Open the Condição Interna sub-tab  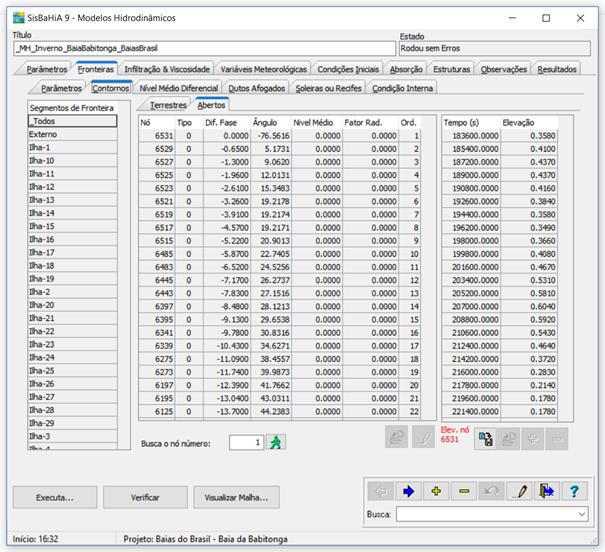coord(402,88)
